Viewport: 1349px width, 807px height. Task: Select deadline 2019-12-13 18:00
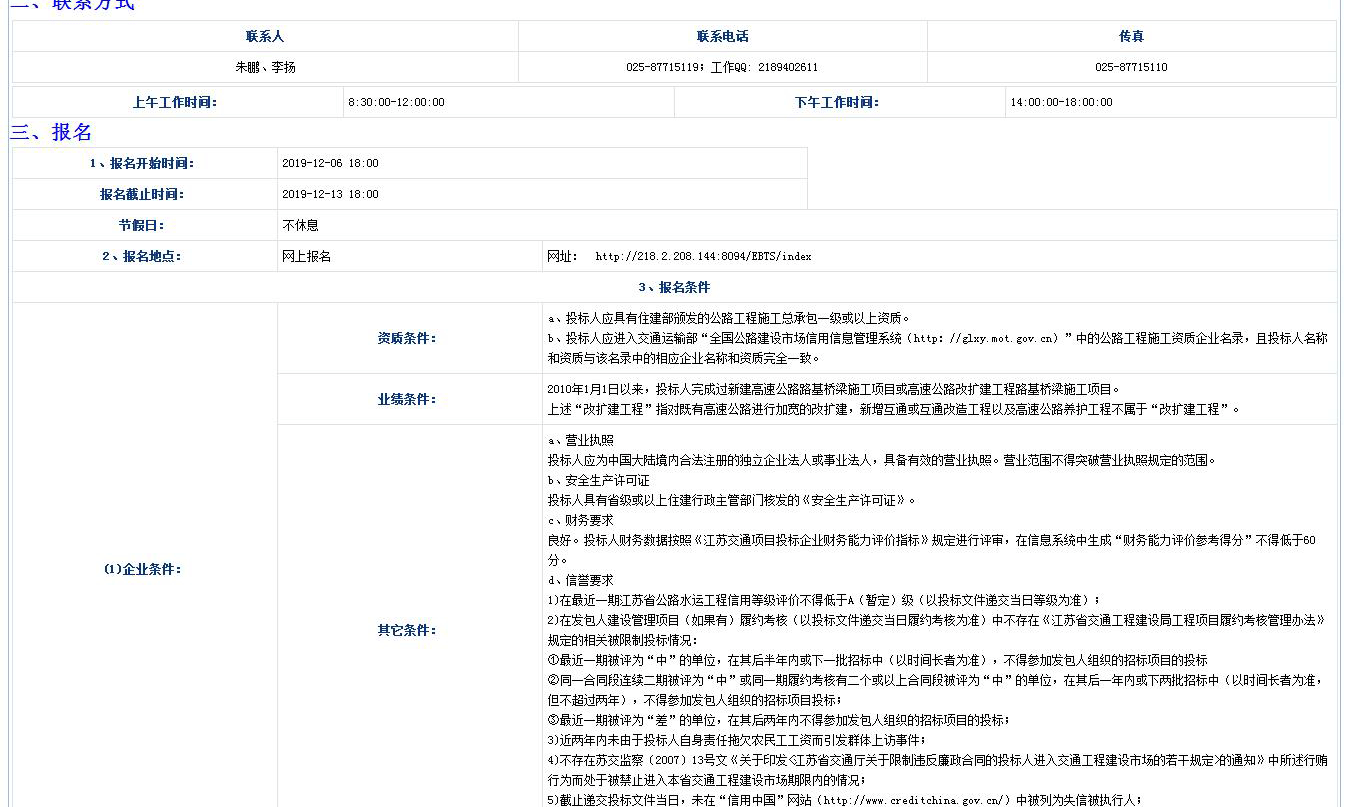click(330, 194)
